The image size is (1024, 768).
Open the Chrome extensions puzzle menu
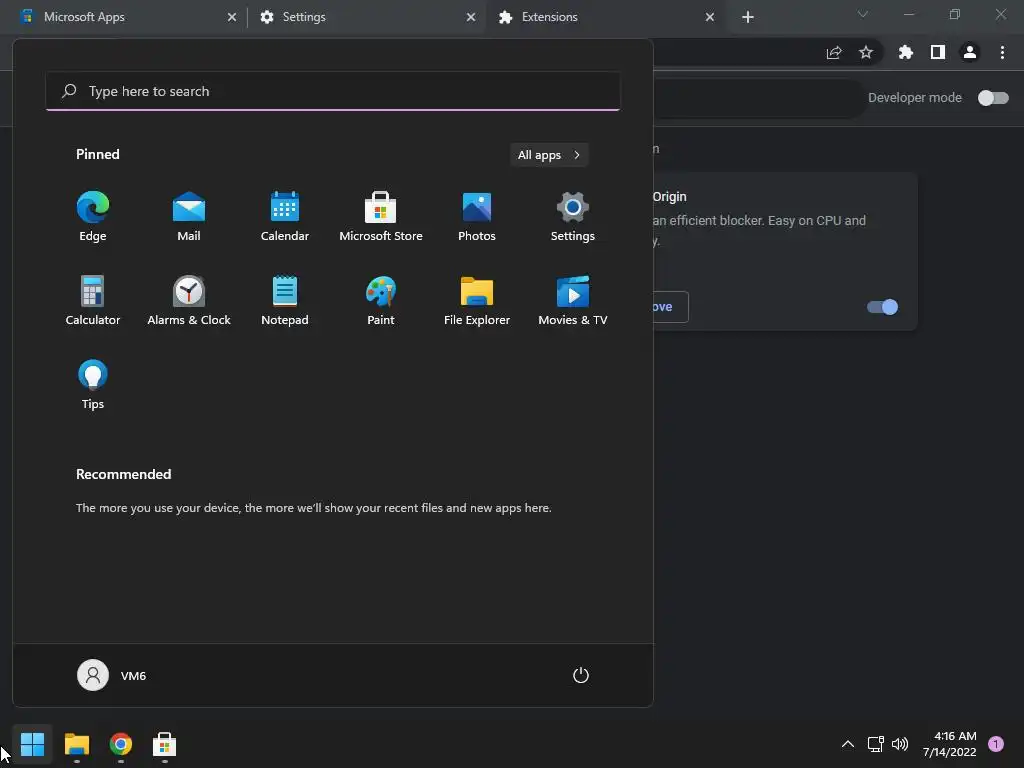point(906,53)
